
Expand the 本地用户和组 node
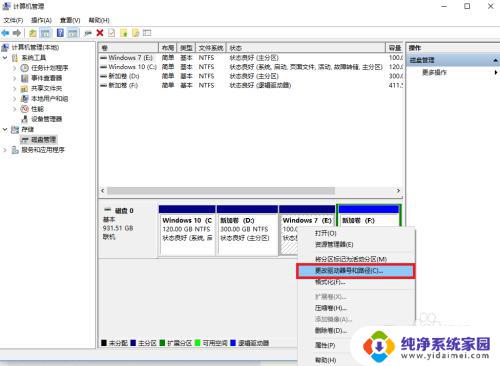[14, 99]
